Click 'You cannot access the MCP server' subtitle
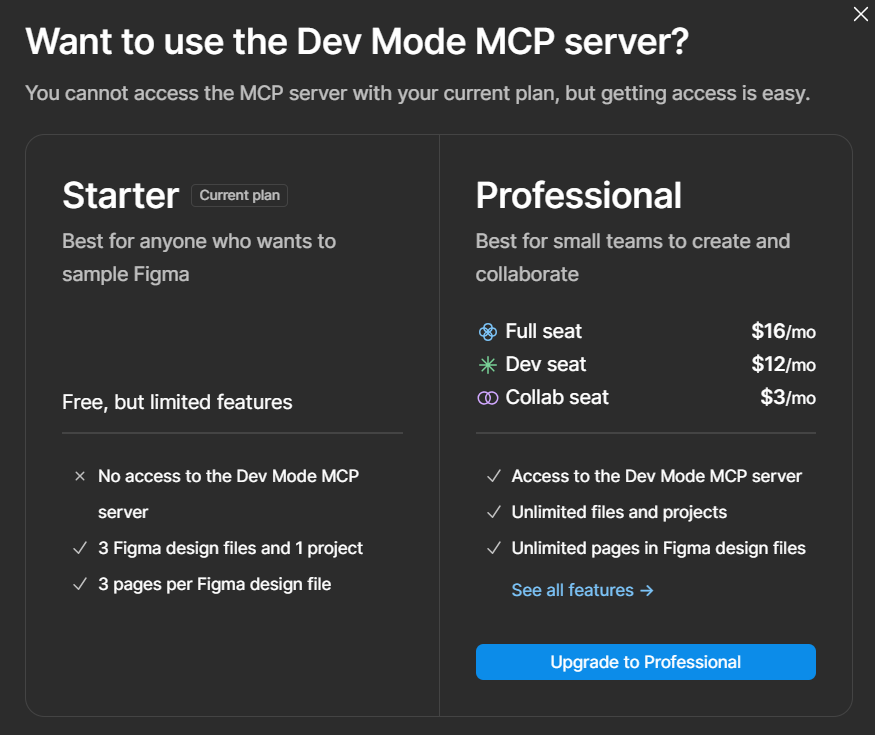875x735 pixels. point(417,93)
